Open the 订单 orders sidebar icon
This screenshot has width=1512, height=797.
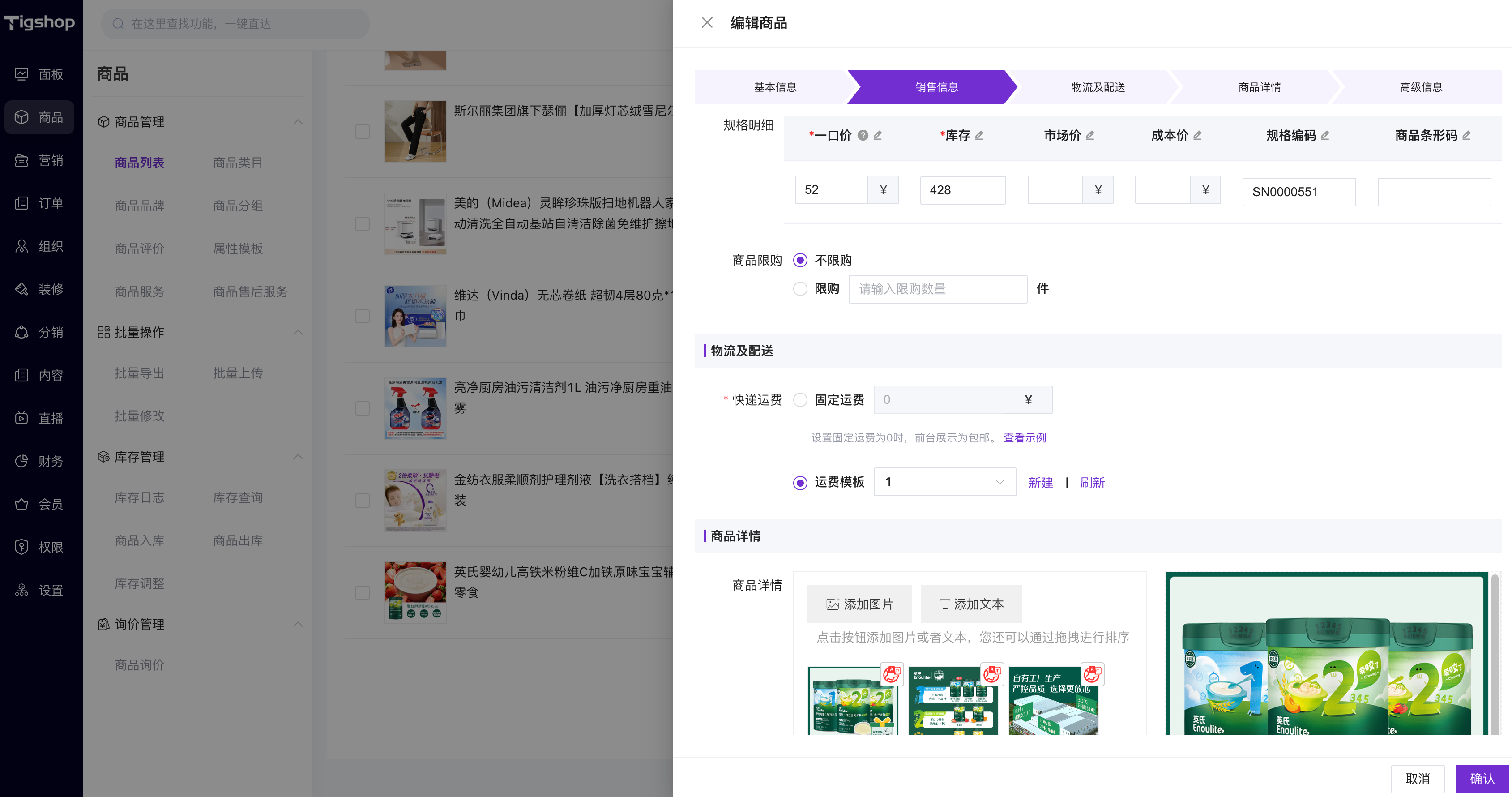point(22,203)
